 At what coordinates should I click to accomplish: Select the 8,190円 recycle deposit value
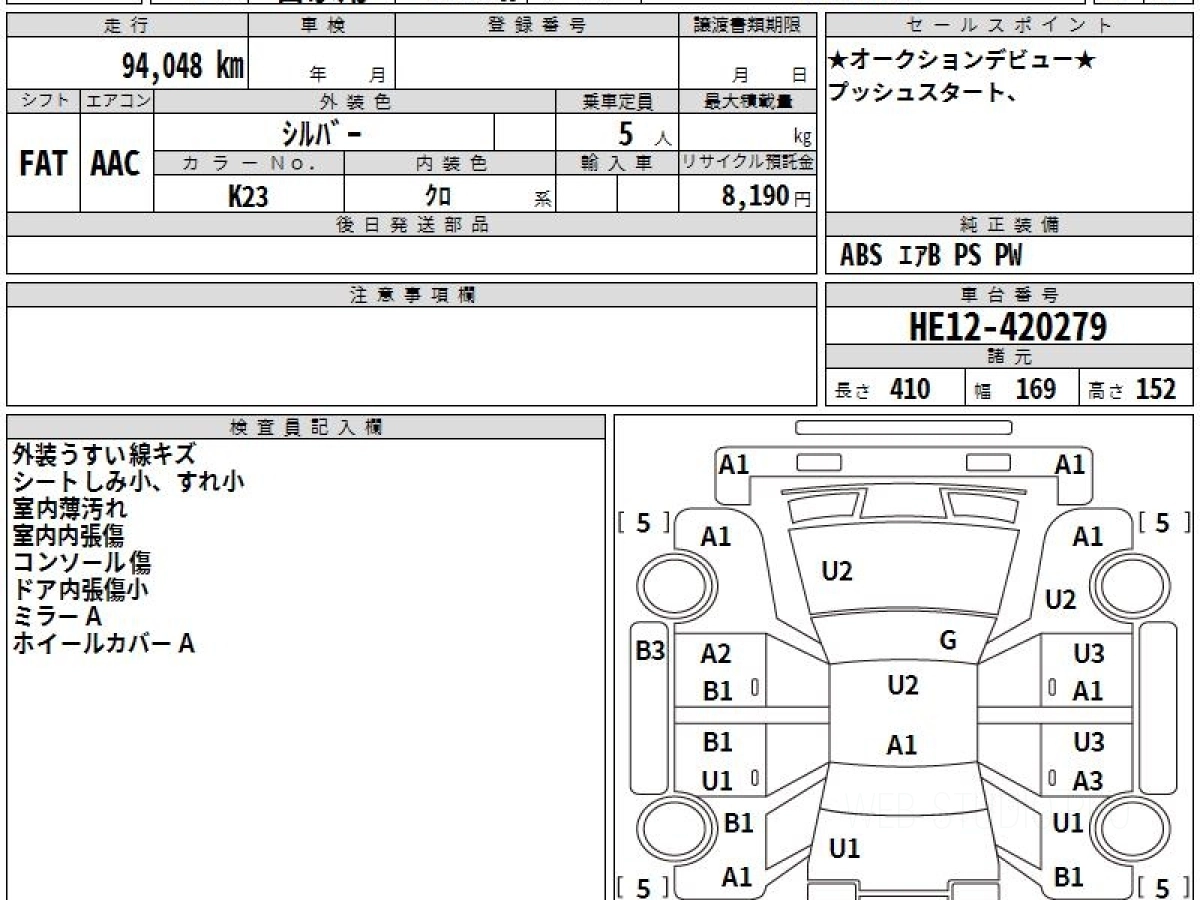pyautogui.click(x=767, y=196)
